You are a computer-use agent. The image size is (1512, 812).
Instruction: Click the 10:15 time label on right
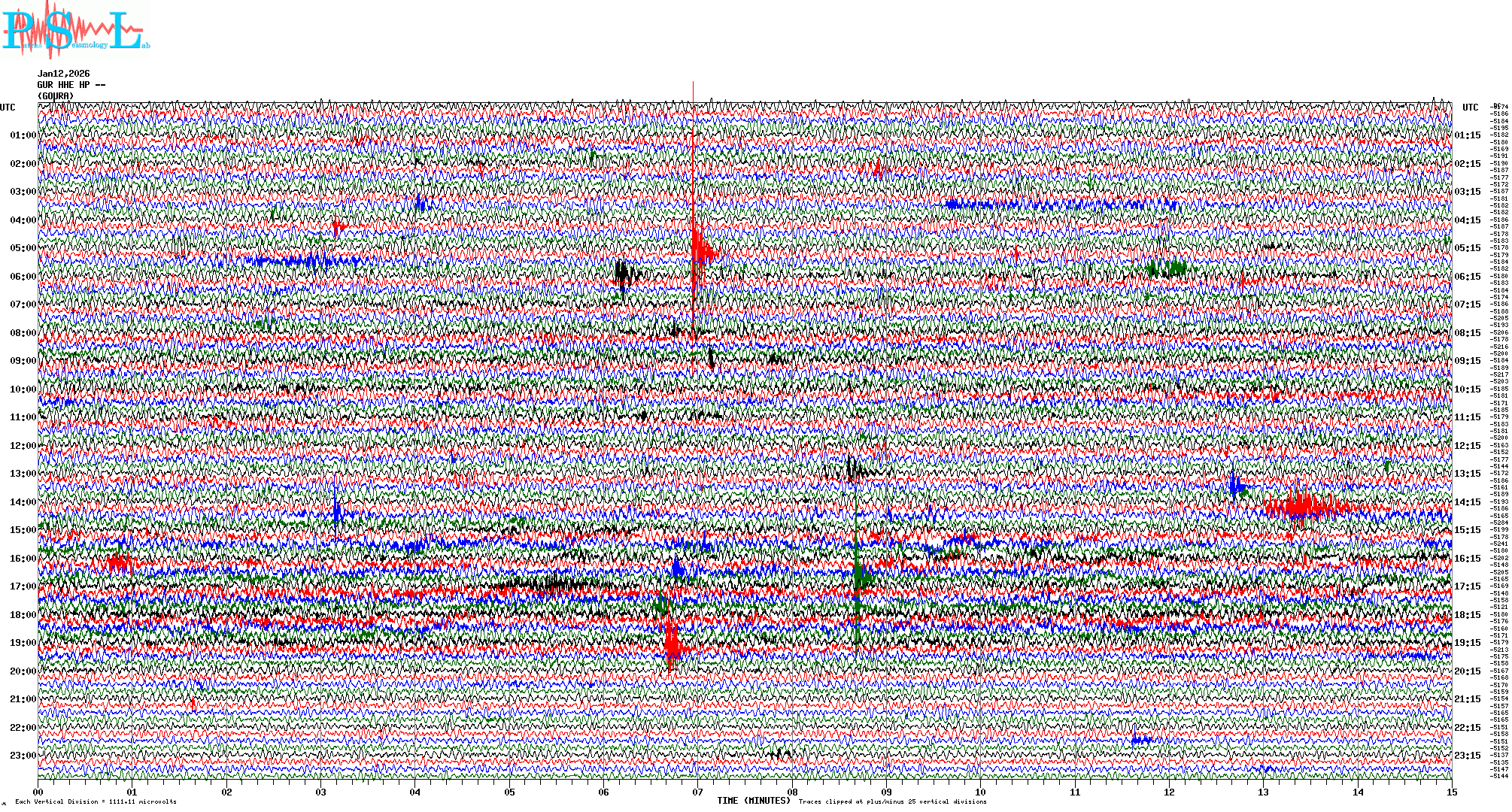pos(1468,389)
